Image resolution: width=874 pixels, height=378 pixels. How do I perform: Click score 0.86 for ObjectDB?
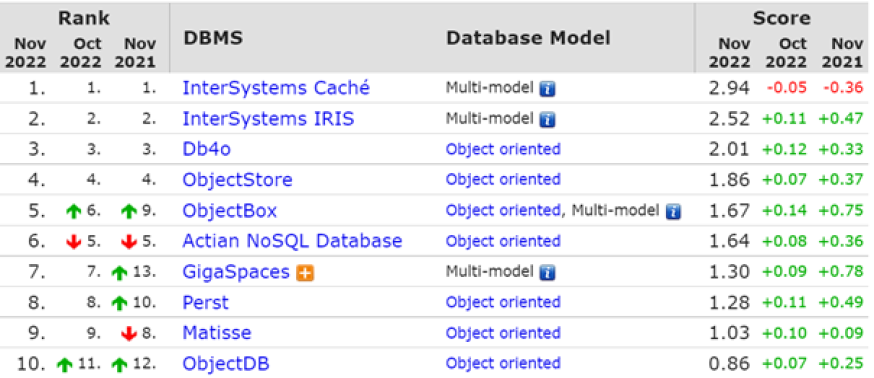click(x=729, y=364)
